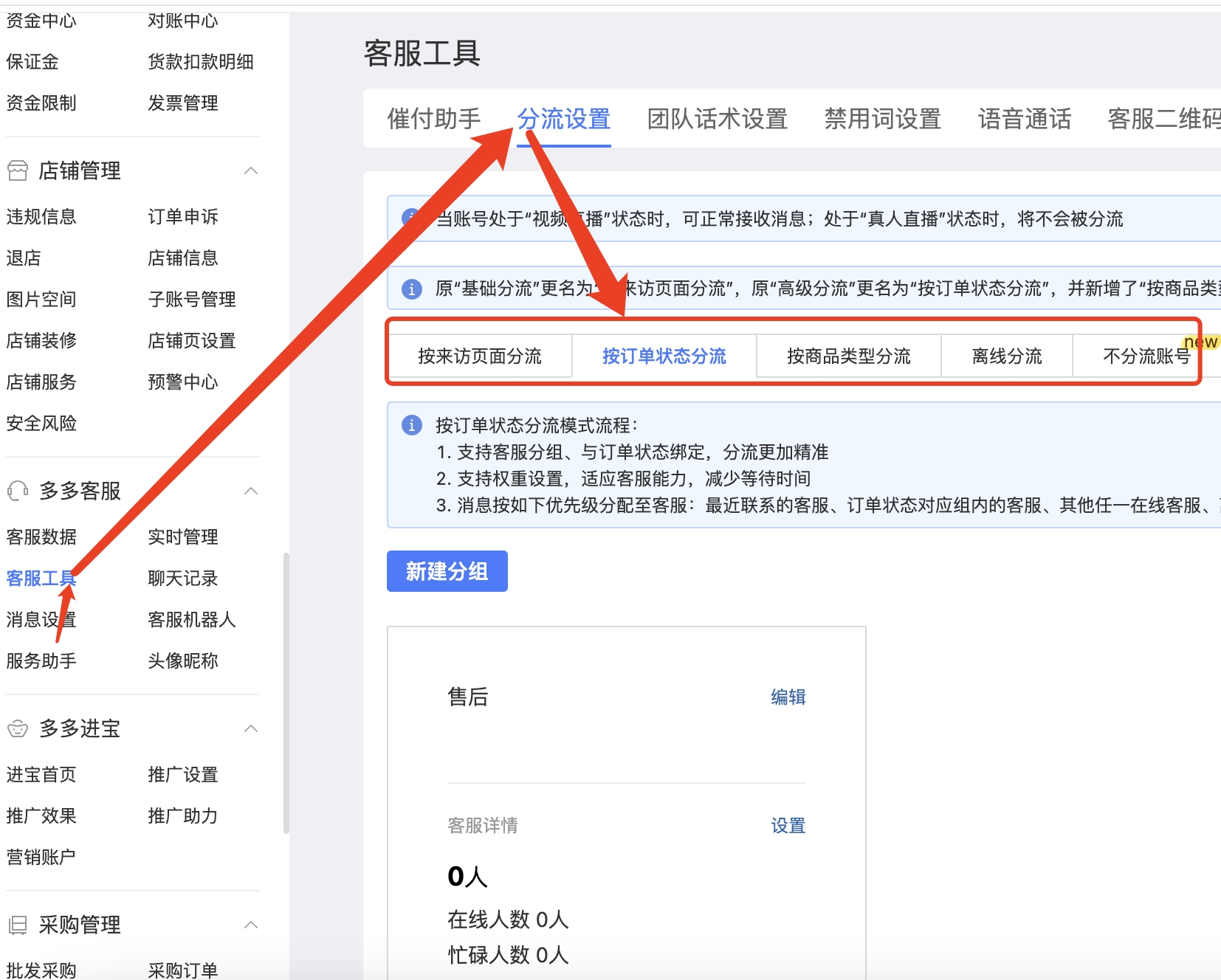Open 退店 in the sidebar

(24, 258)
